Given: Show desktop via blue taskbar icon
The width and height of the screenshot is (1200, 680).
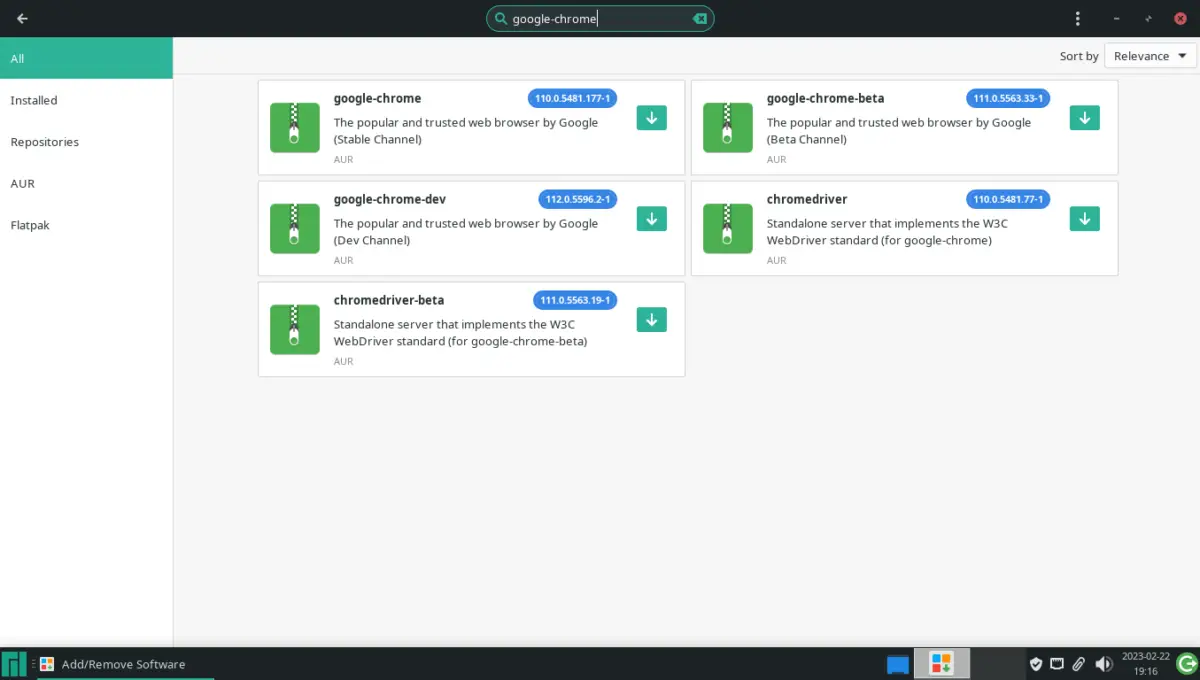Looking at the screenshot, I should click(x=898, y=664).
